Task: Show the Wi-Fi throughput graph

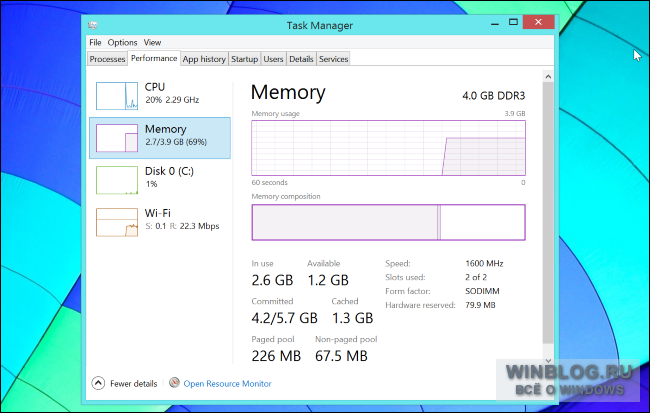Action: tap(117, 222)
